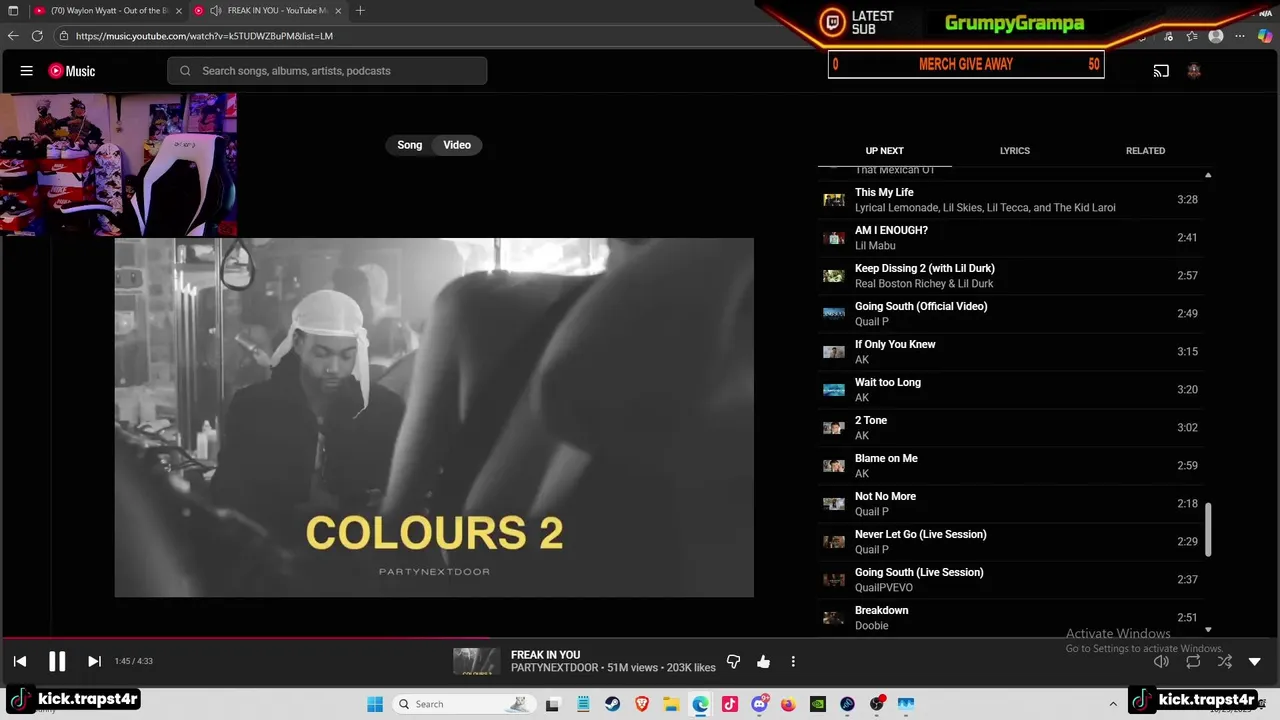Click queue scroll down arrow
Viewport: 1280px width, 720px height.
[x=1208, y=629]
